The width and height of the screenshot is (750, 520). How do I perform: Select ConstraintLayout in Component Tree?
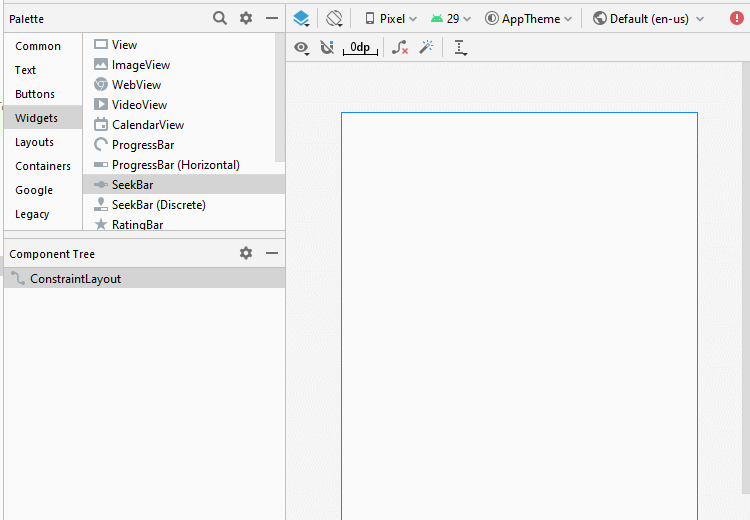pyautogui.click(x=144, y=278)
